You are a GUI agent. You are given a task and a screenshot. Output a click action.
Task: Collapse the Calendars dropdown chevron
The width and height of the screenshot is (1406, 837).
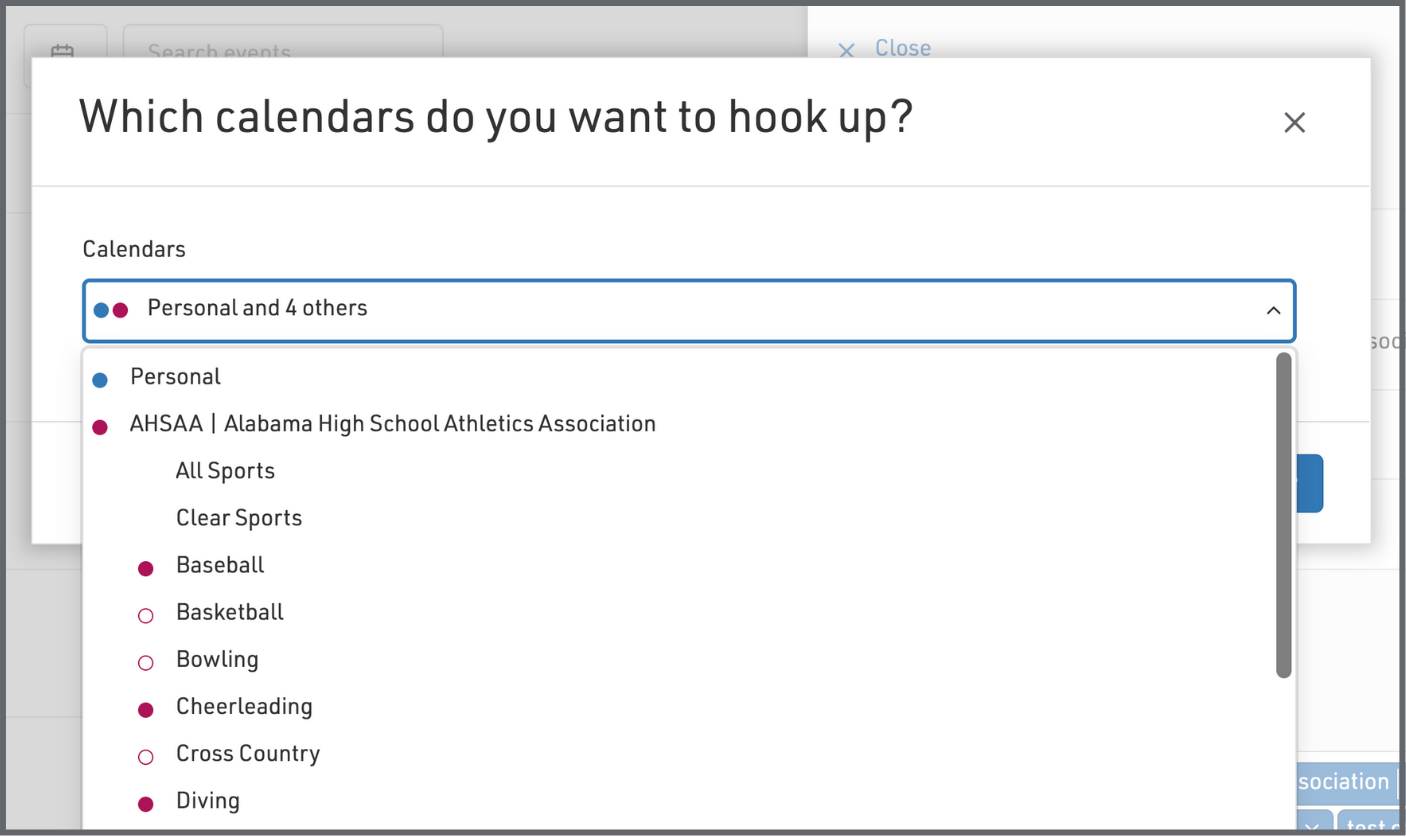tap(1273, 310)
